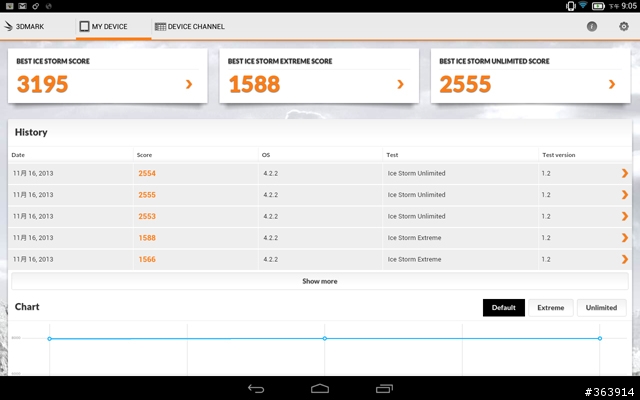Open the info icon in top bar
The width and height of the screenshot is (640, 400).
[x=592, y=27]
